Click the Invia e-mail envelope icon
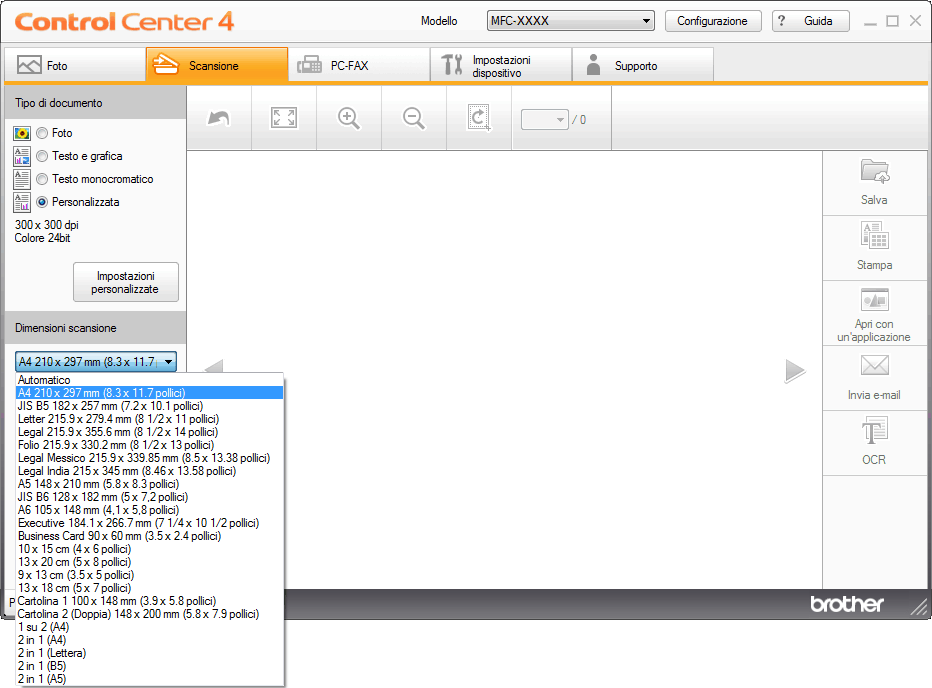The width and height of the screenshot is (932, 688). (874, 365)
